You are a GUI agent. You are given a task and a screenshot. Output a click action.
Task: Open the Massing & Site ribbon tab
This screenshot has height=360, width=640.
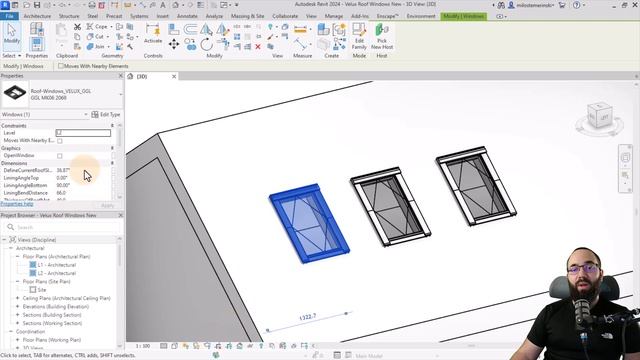pos(247,16)
